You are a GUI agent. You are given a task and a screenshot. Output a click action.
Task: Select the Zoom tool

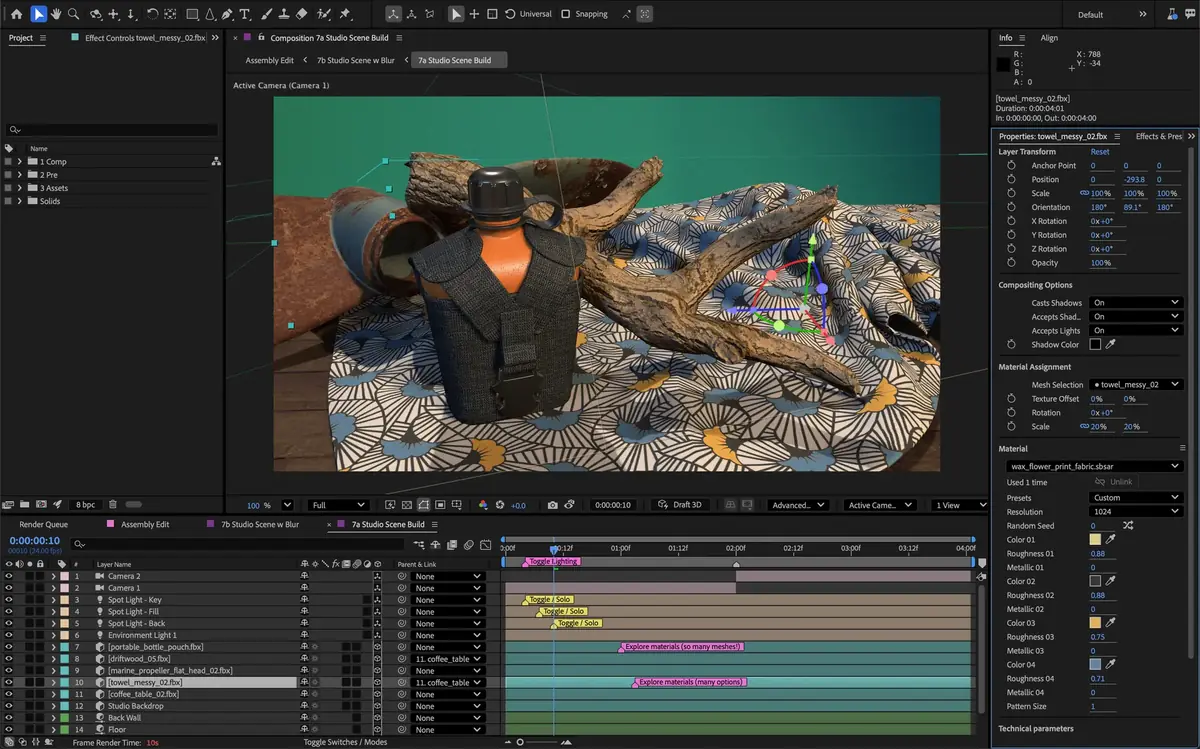coord(73,13)
